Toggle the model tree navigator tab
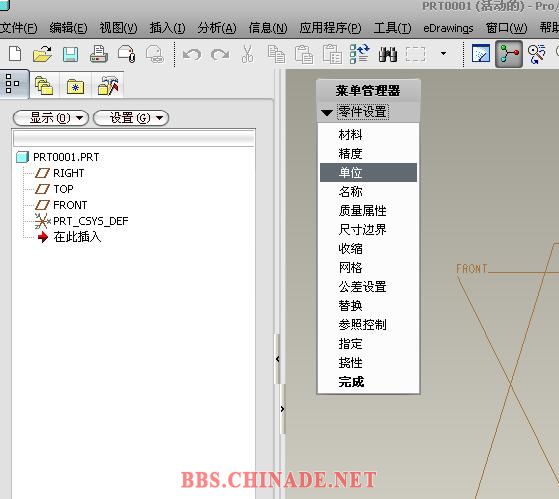This screenshot has width=559, height=499. click(13, 84)
